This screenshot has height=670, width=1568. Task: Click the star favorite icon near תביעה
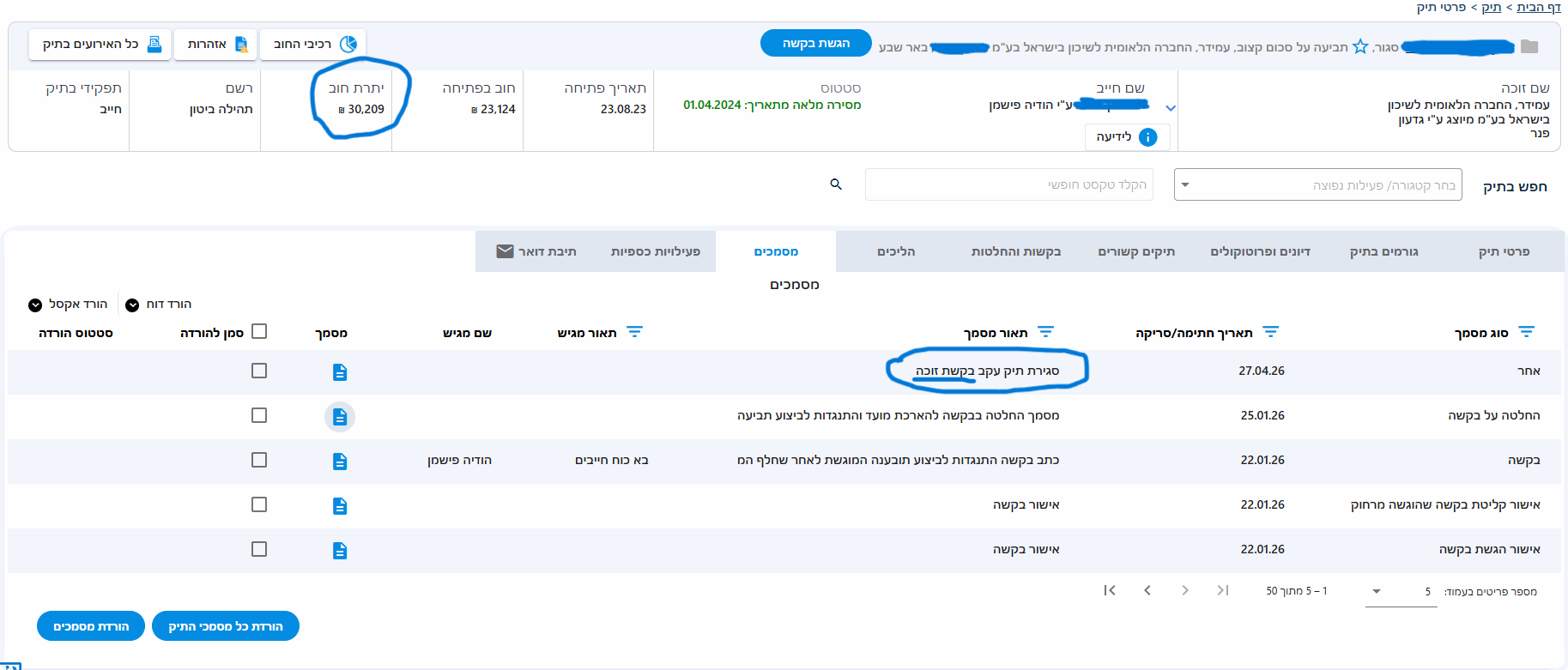point(1360,46)
